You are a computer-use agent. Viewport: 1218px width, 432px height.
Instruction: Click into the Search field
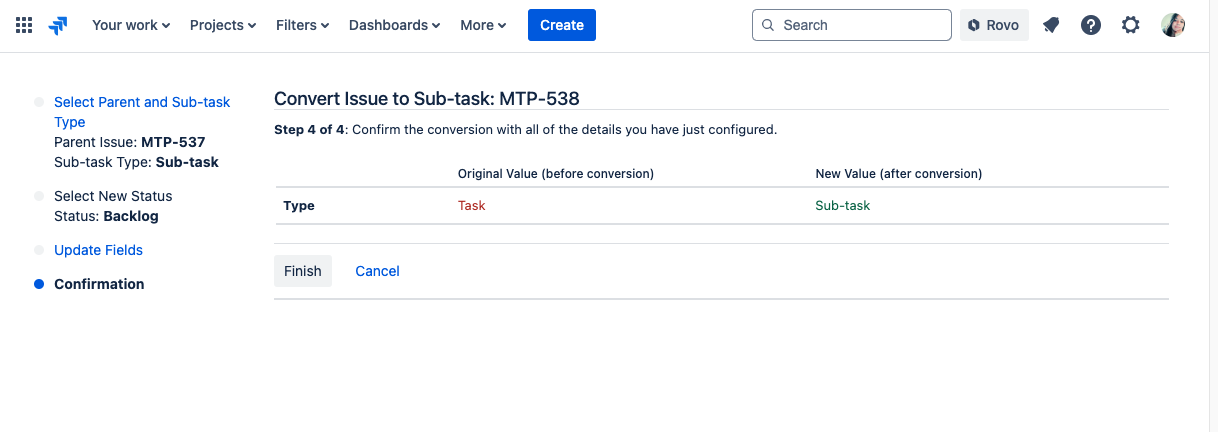pyautogui.click(x=860, y=25)
